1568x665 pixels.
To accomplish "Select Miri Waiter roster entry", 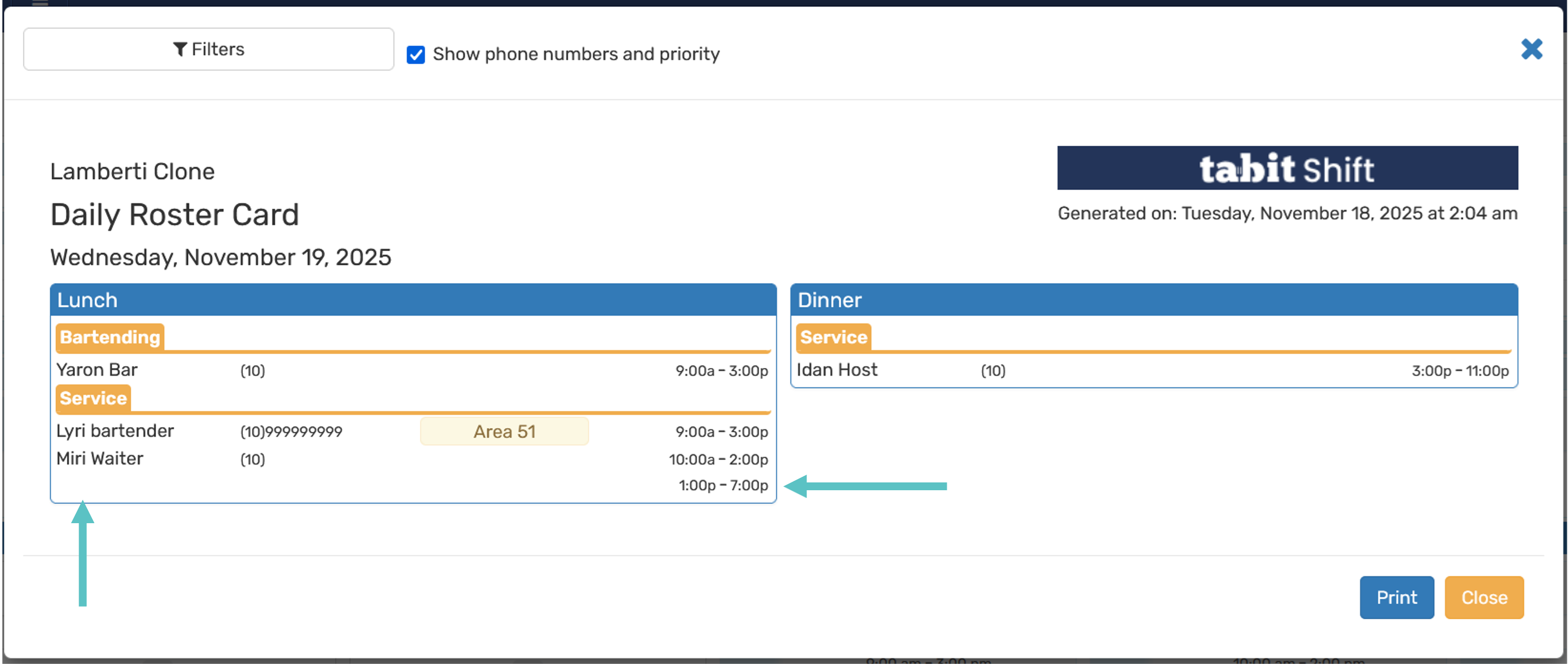I will coord(412,459).
